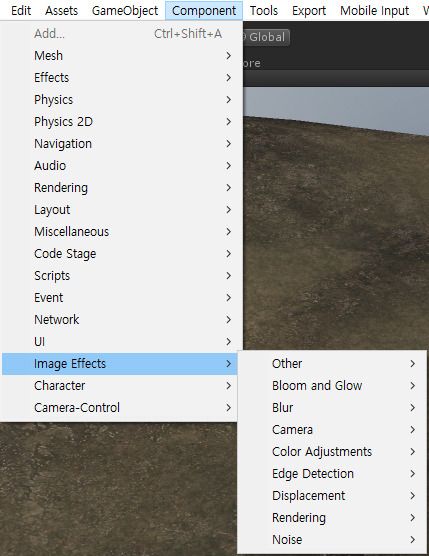Image resolution: width=429 pixels, height=556 pixels.
Task: Open the Mesh submenu
Action: pyautogui.click(x=119, y=56)
